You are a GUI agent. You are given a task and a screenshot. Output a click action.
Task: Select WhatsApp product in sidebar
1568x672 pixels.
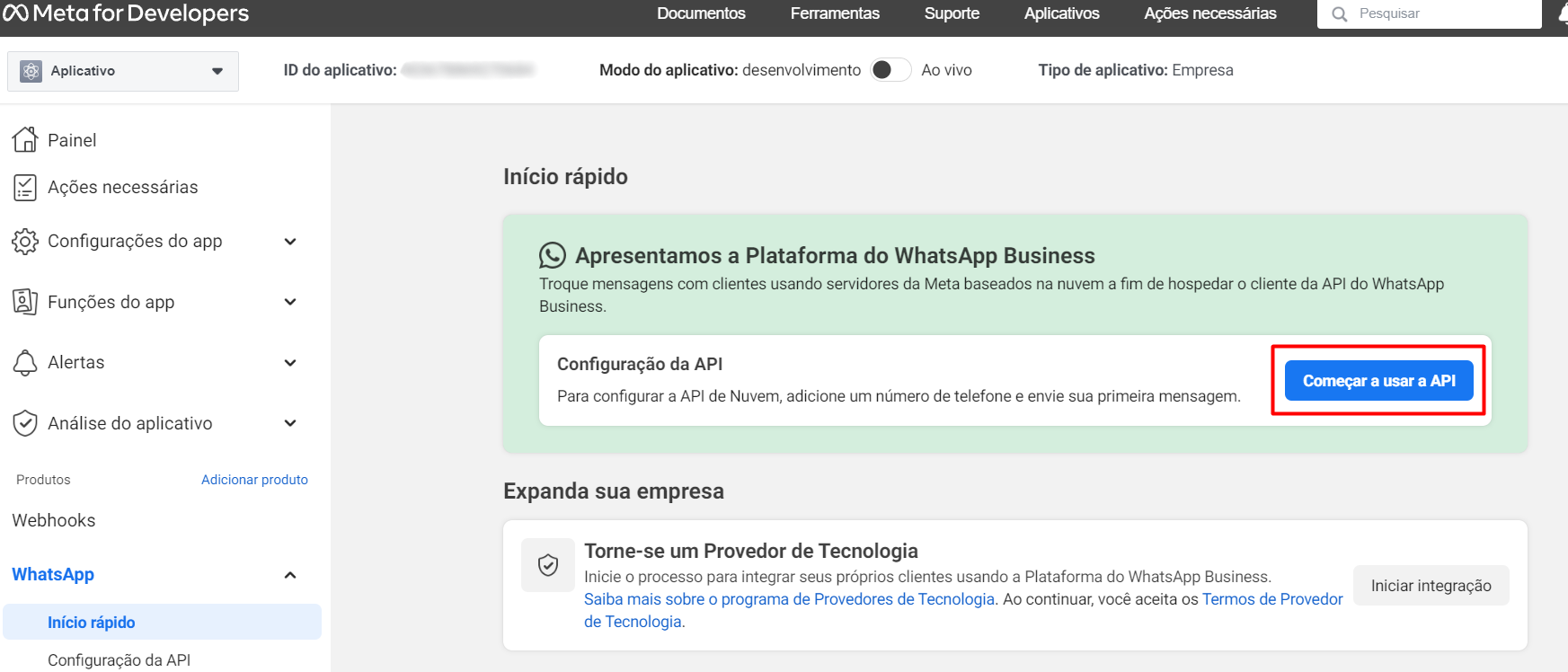coord(53,574)
